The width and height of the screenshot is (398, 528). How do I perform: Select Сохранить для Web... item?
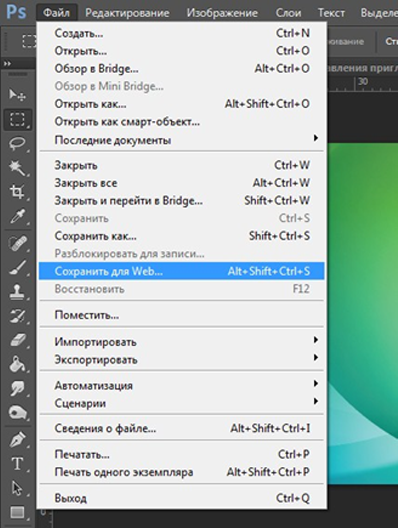pos(182,271)
